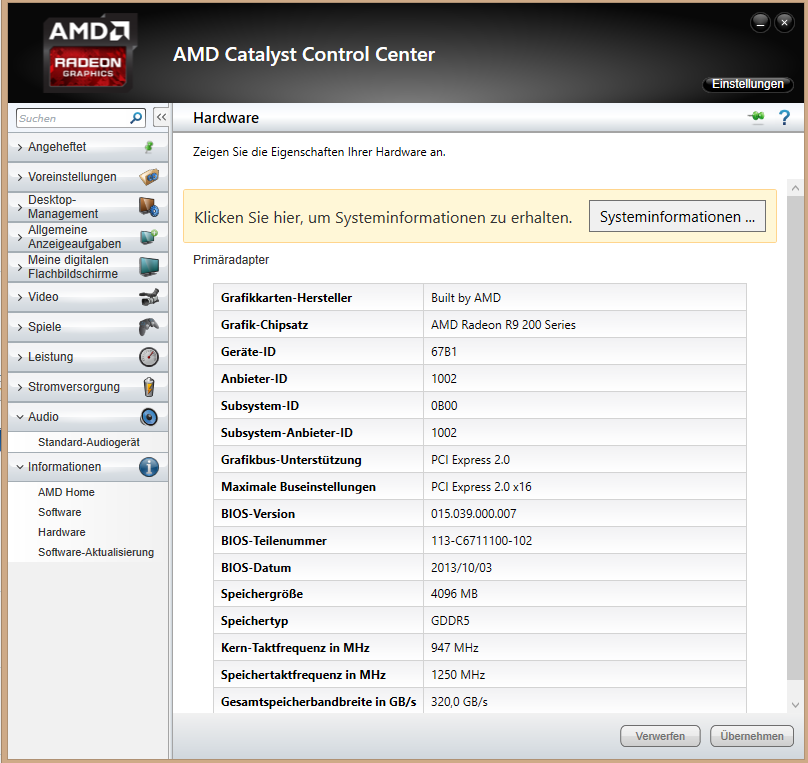
Task: Click the Audio speaker icon
Action: [149, 416]
